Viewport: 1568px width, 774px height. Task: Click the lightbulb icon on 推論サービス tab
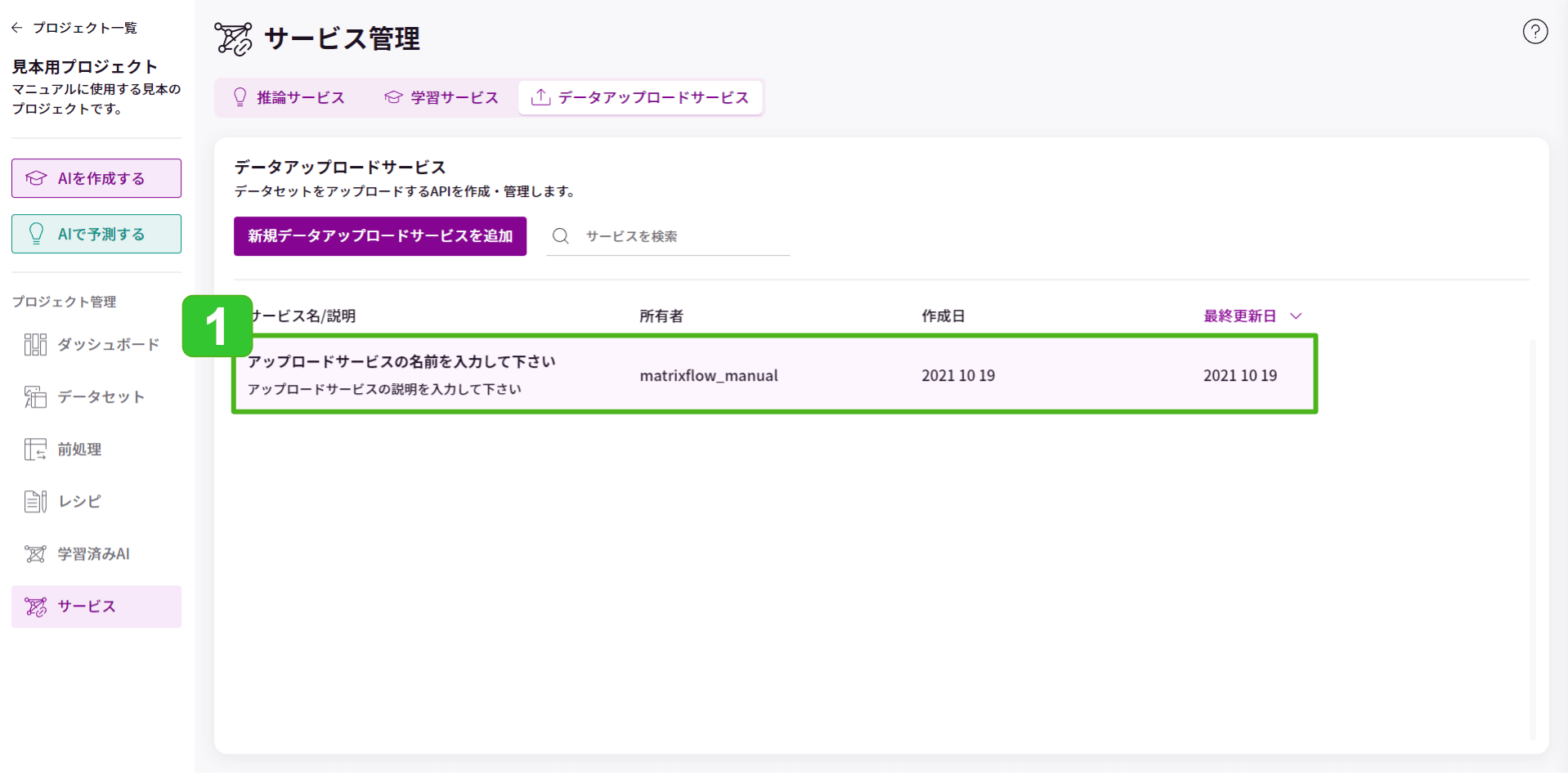240,97
